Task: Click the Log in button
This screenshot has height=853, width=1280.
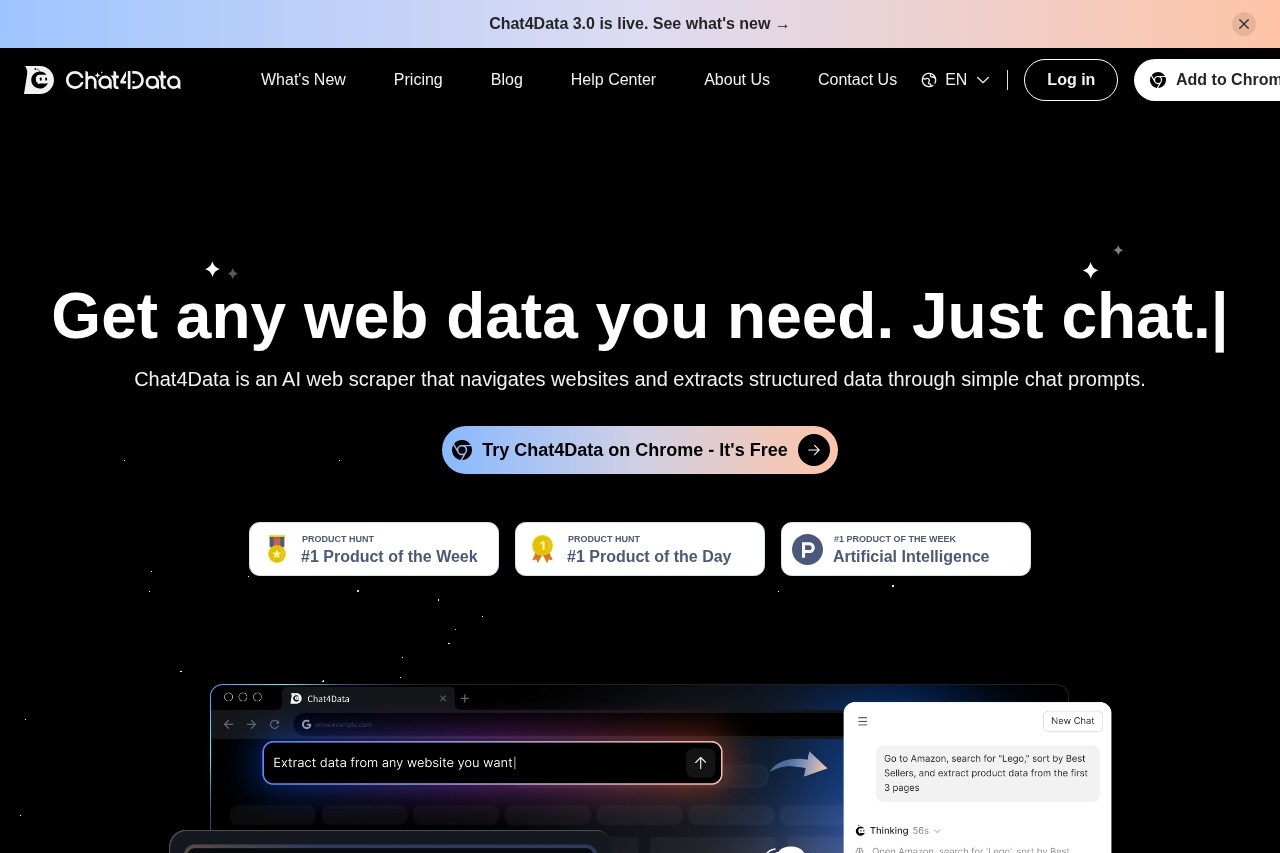Action: pos(1071,80)
